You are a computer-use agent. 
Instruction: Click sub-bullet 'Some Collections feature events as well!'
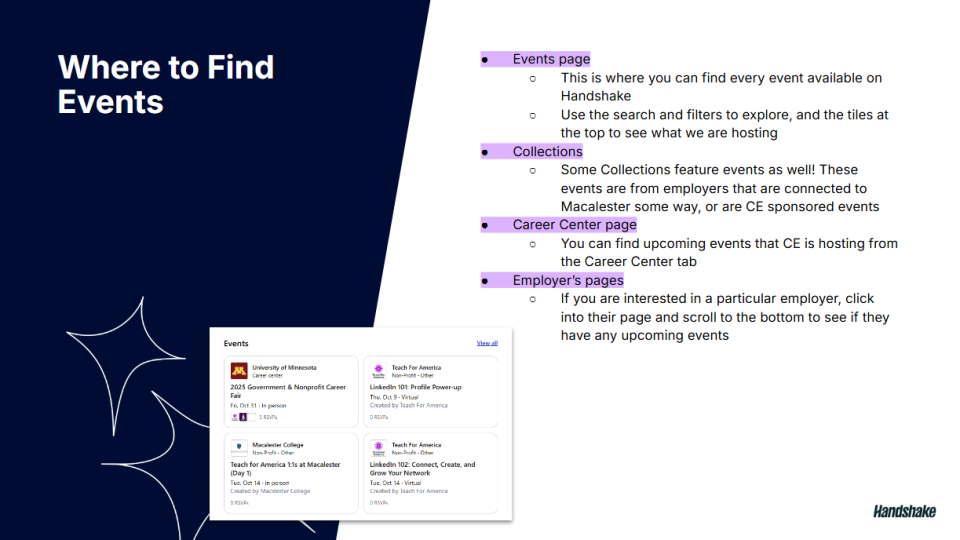(x=719, y=188)
